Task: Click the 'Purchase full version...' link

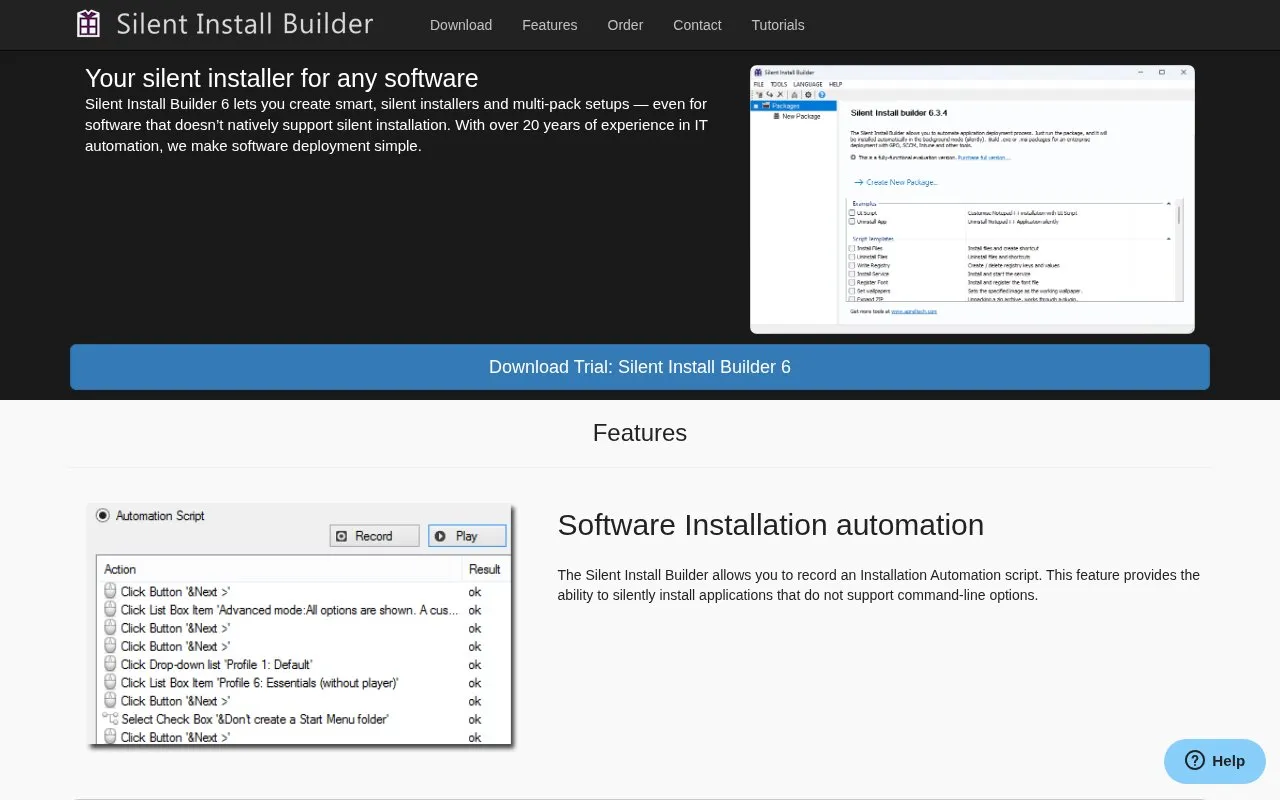Action: tap(984, 157)
